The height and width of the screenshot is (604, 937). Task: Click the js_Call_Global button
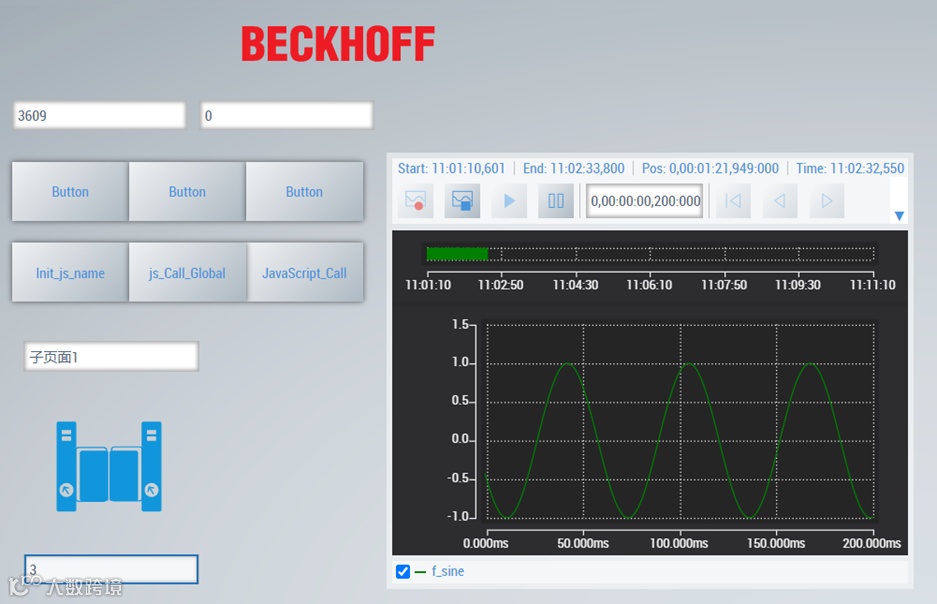pyautogui.click(x=187, y=273)
